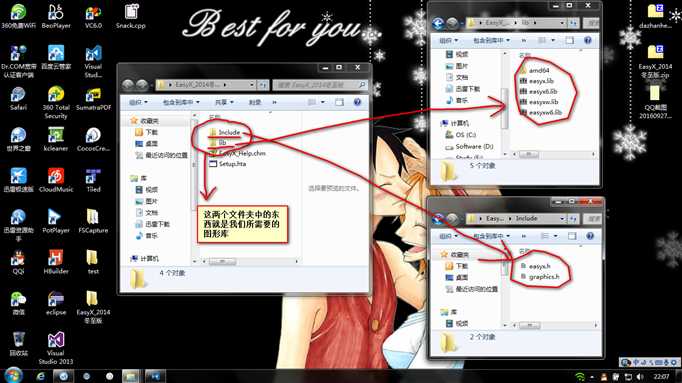Select the EasyX_Help.chm file

coord(237,153)
